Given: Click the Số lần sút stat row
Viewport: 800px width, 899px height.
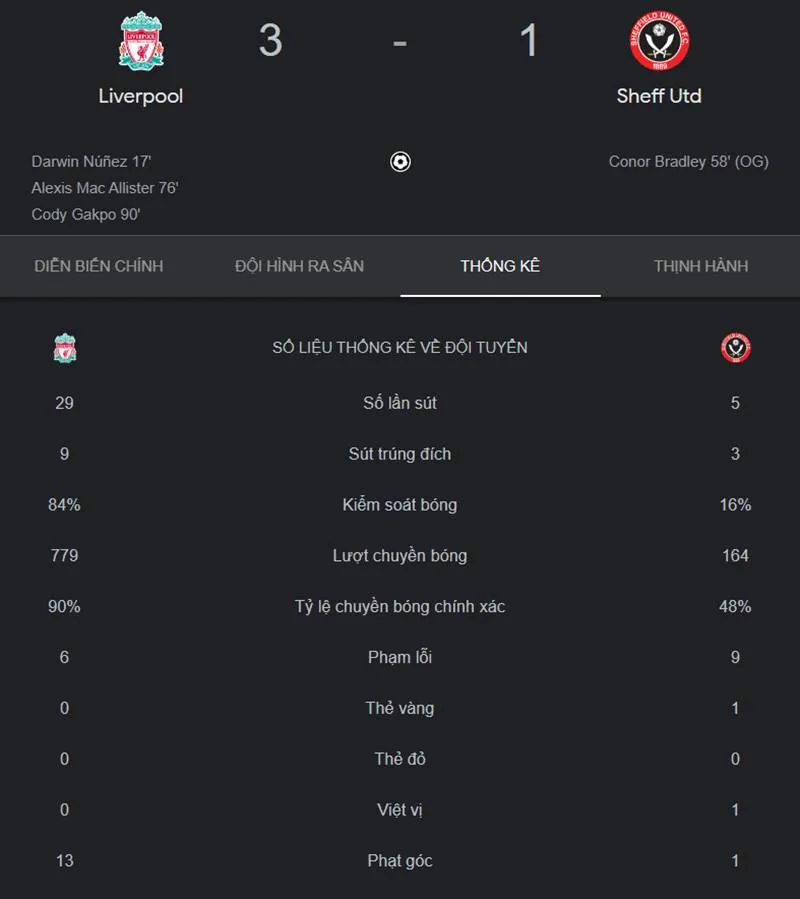Looking at the screenshot, I should [x=400, y=403].
